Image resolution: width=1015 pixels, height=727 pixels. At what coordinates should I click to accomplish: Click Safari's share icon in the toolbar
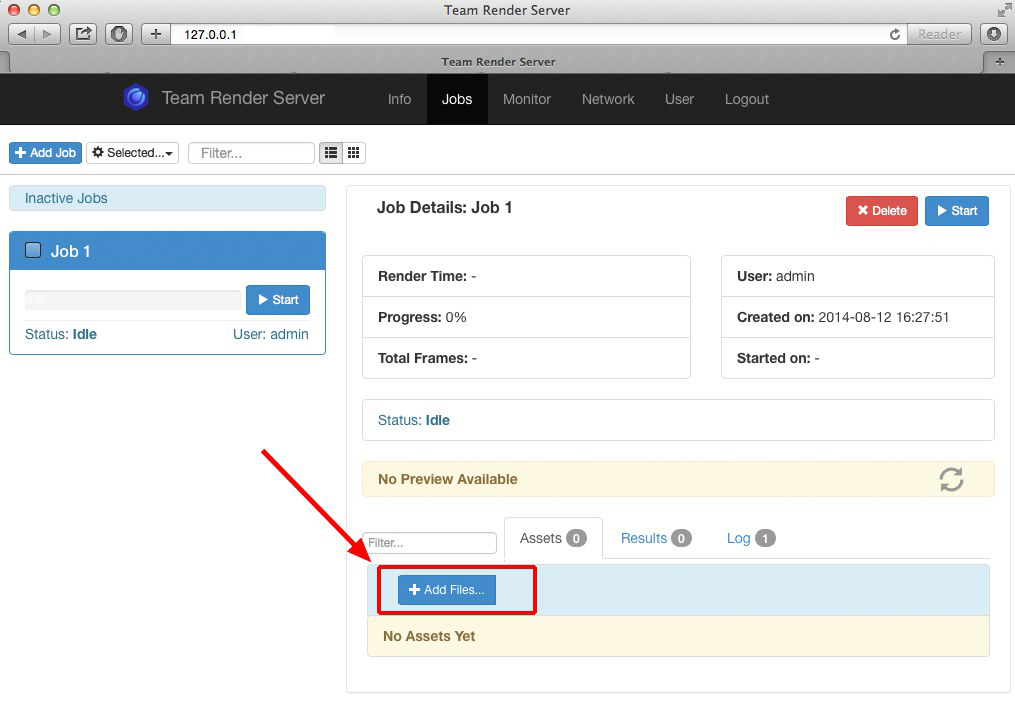(x=83, y=34)
